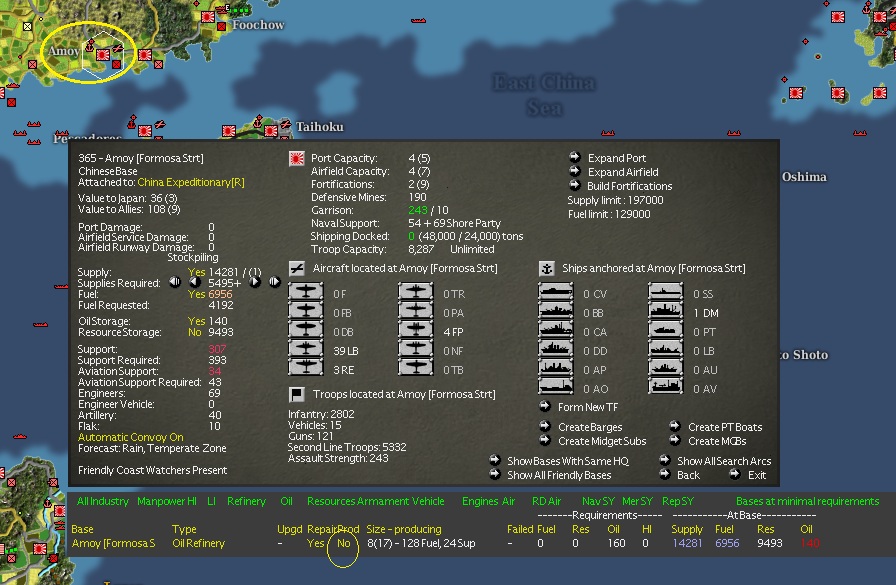896x585 pixels.
Task: Increase supplies required by small step
Action: coord(255,282)
